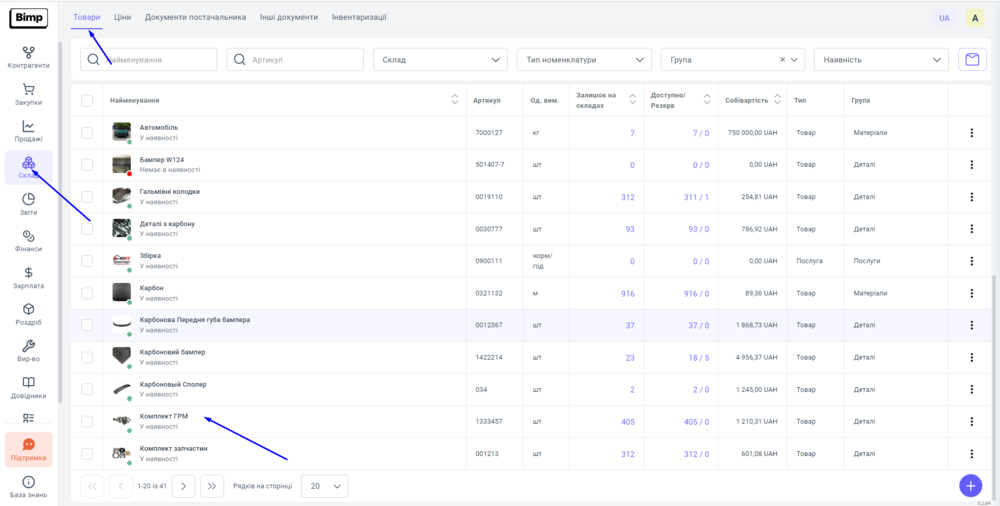This screenshot has width=1000, height=506.
Task: Select all rows with header checkbox
Action: pos(87,100)
